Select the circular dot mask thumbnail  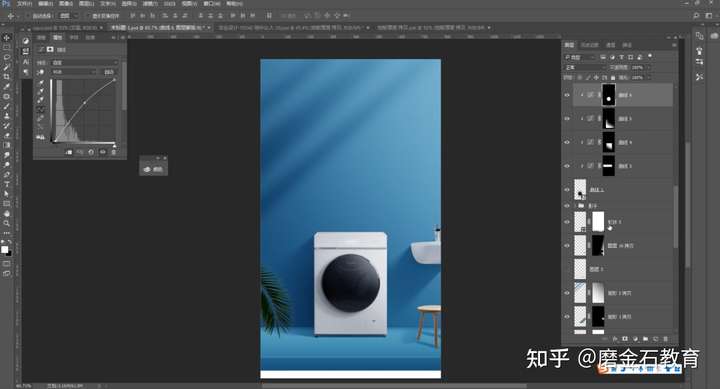[608, 95]
